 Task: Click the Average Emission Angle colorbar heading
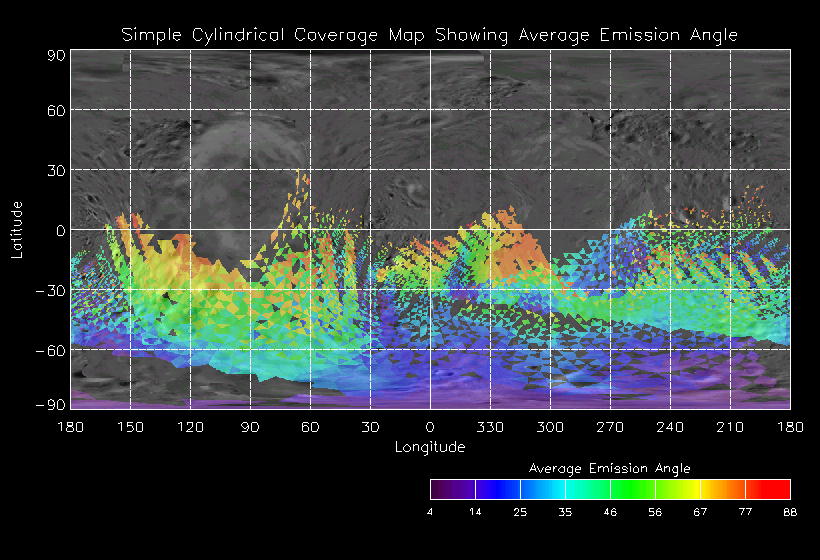click(609, 467)
